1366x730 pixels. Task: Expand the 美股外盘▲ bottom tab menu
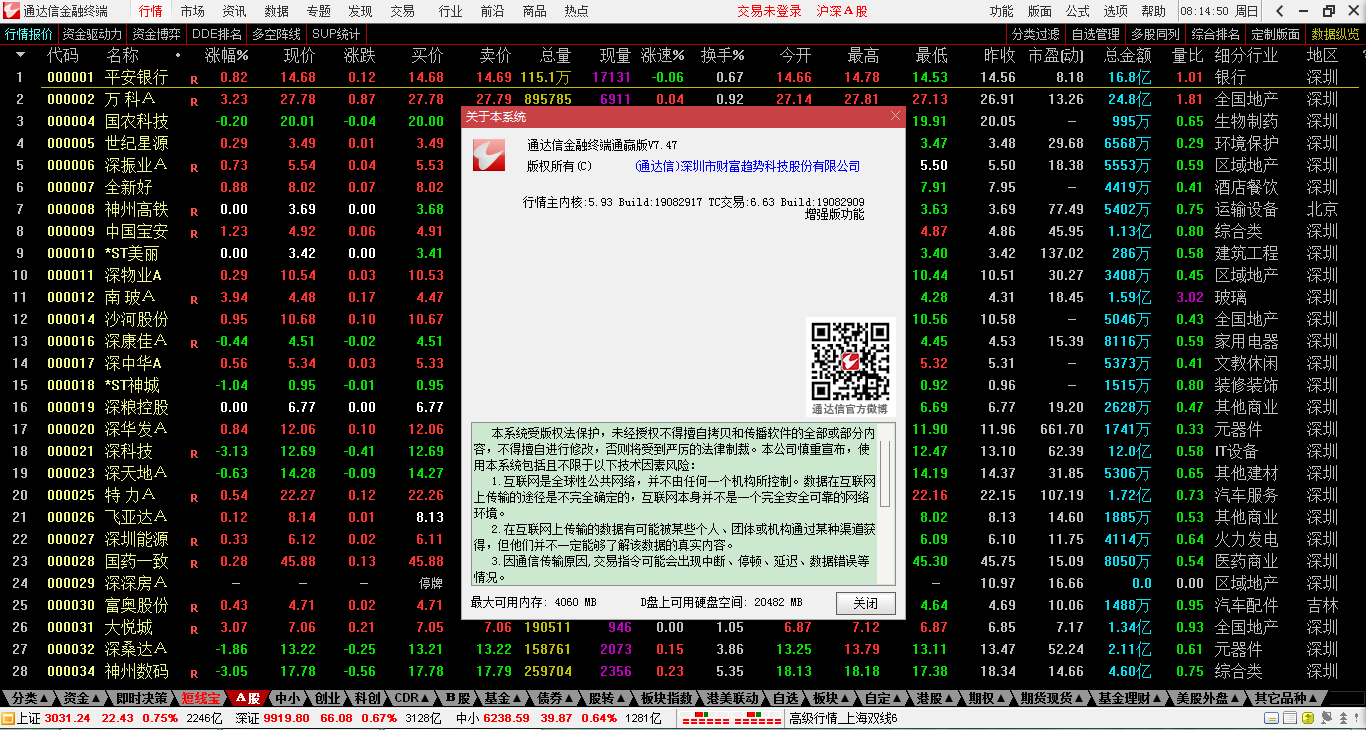[1208, 698]
